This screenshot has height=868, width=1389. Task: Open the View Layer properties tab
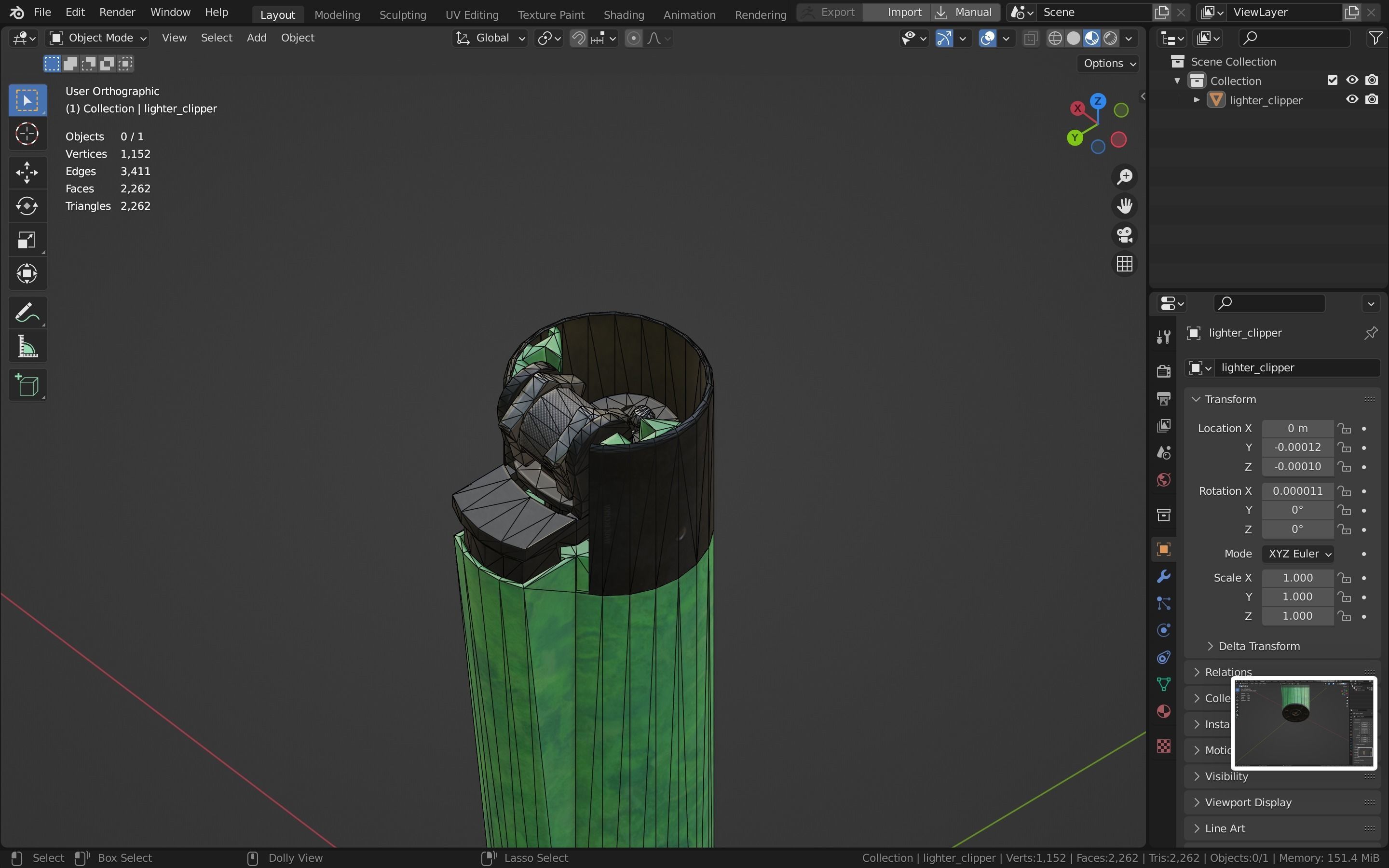click(x=1163, y=425)
